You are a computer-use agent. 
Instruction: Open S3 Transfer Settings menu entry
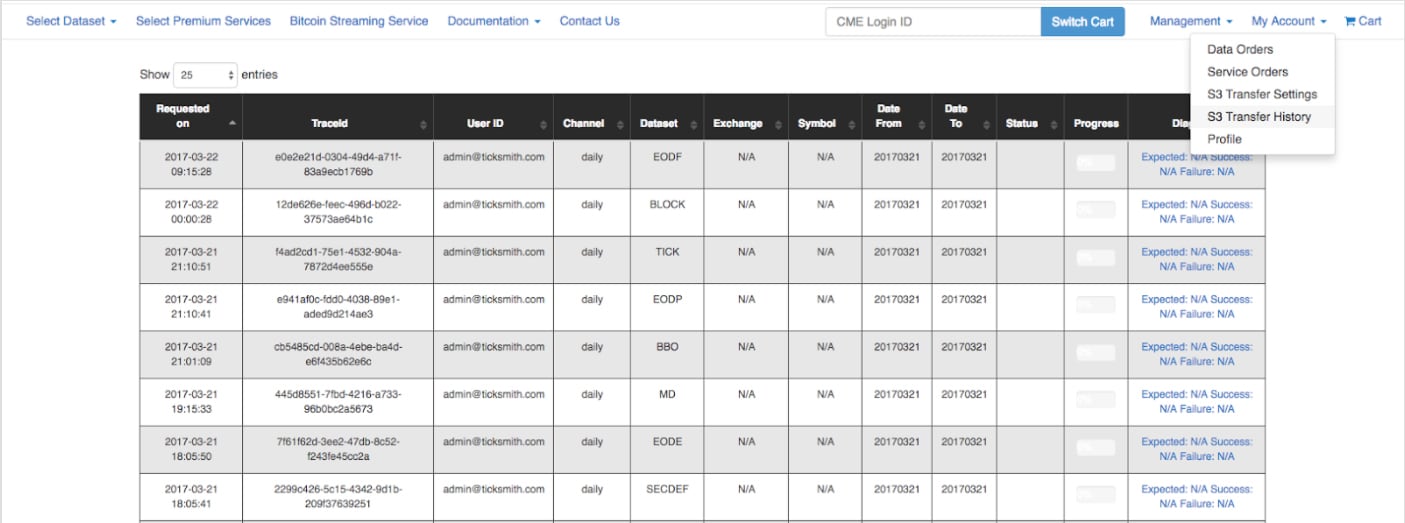(1262, 94)
